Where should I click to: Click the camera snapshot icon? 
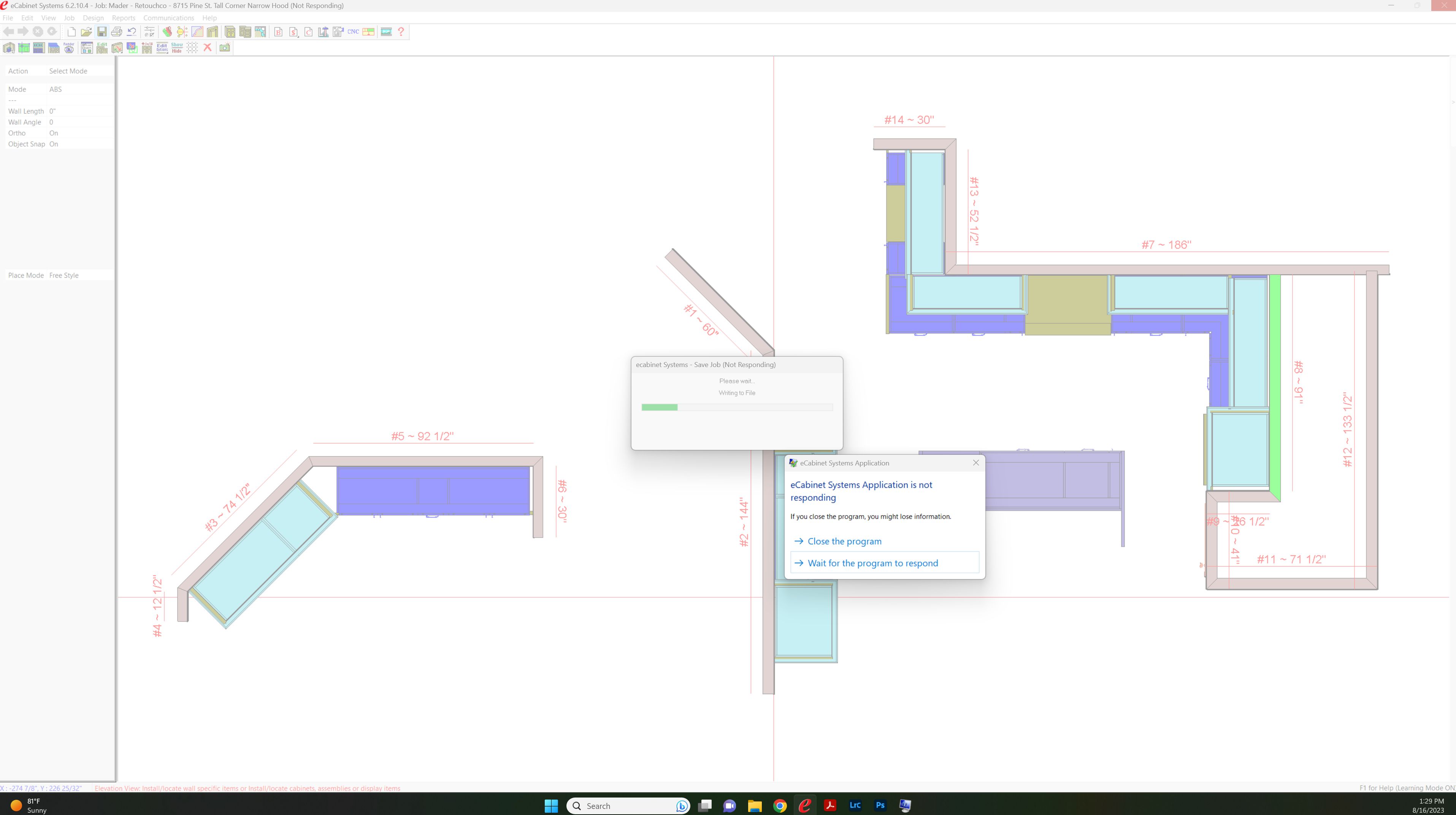[224, 48]
